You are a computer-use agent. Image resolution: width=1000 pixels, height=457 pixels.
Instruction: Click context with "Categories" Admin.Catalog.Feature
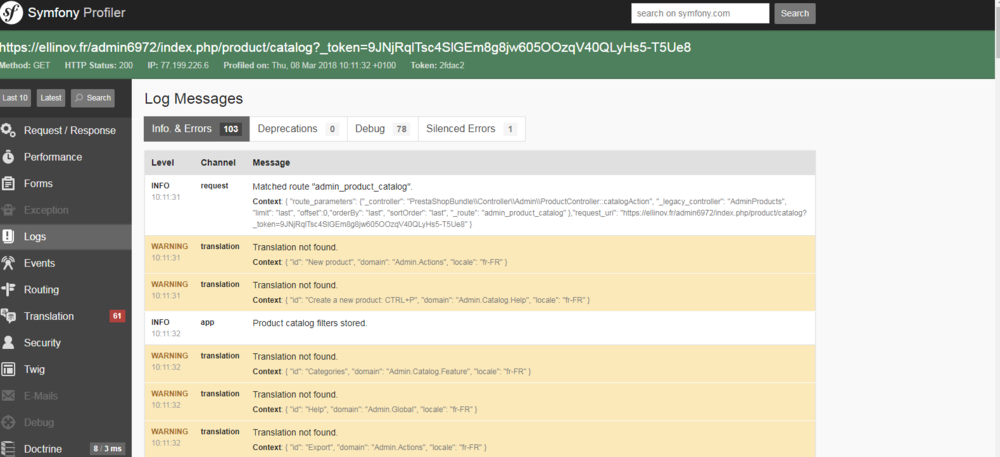pyautogui.click(x=392, y=371)
